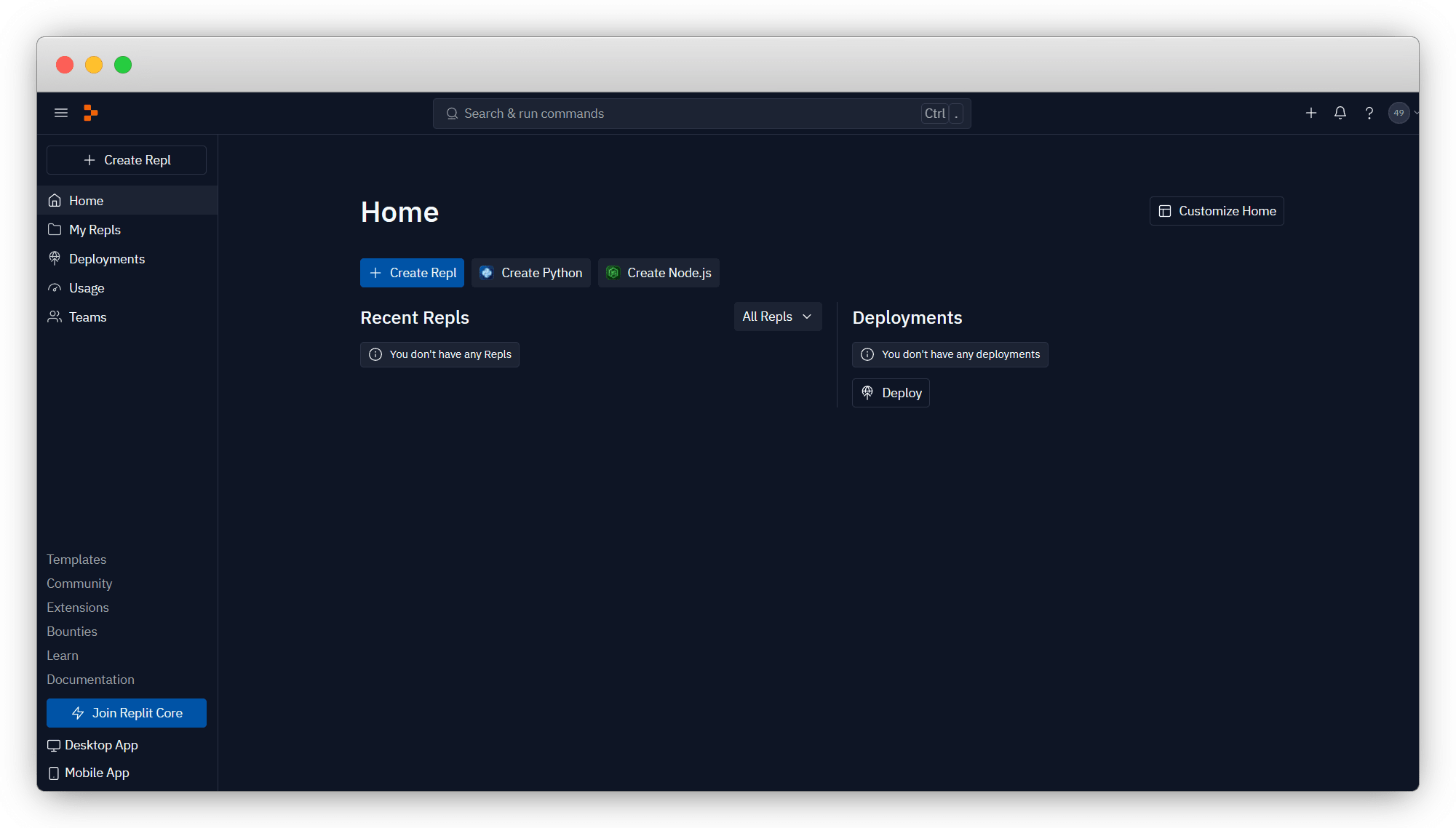Click the Desktop App monitor icon
The height and width of the screenshot is (828, 1456).
point(54,745)
